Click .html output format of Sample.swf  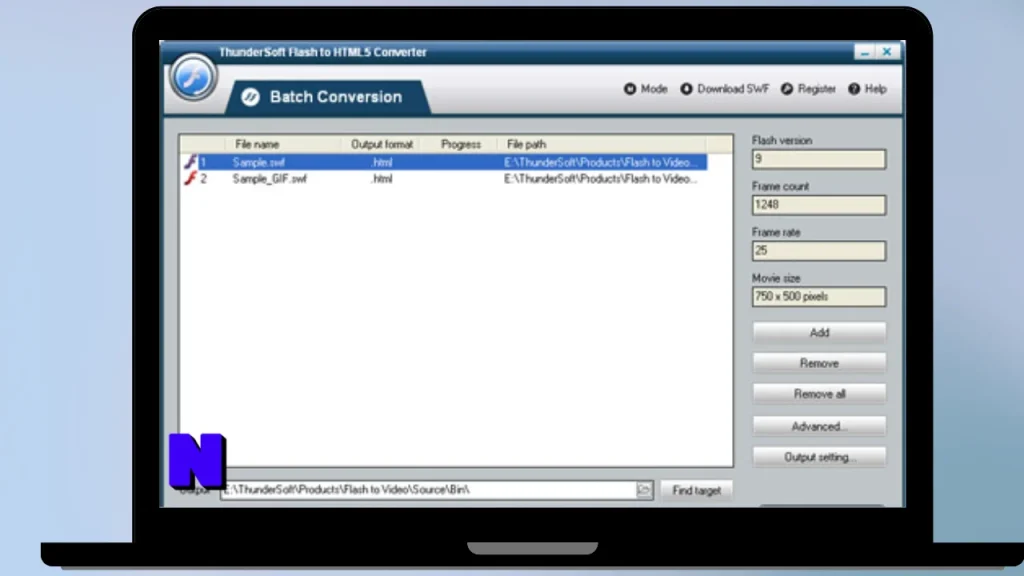point(382,162)
